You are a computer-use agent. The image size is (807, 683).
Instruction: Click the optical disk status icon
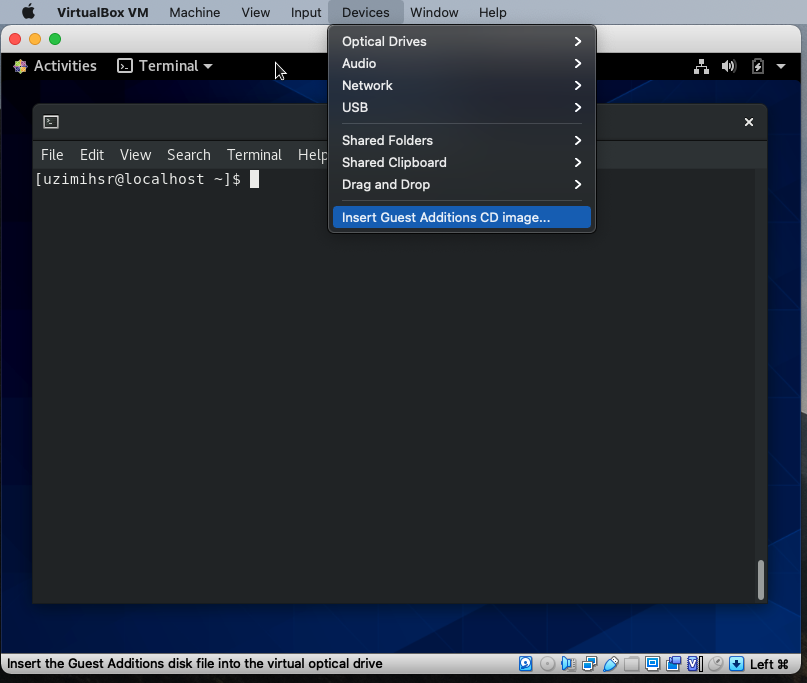[x=548, y=664]
